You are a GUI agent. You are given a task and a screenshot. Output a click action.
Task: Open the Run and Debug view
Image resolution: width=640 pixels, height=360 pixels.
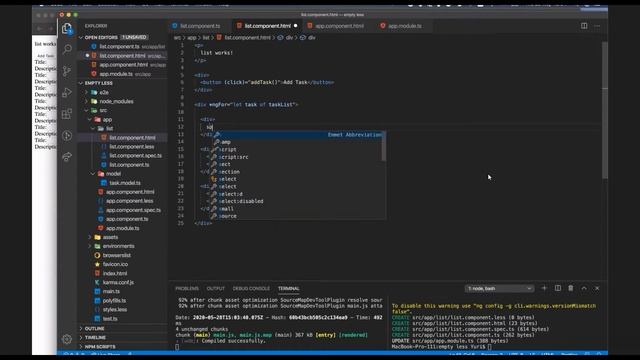(x=67, y=93)
